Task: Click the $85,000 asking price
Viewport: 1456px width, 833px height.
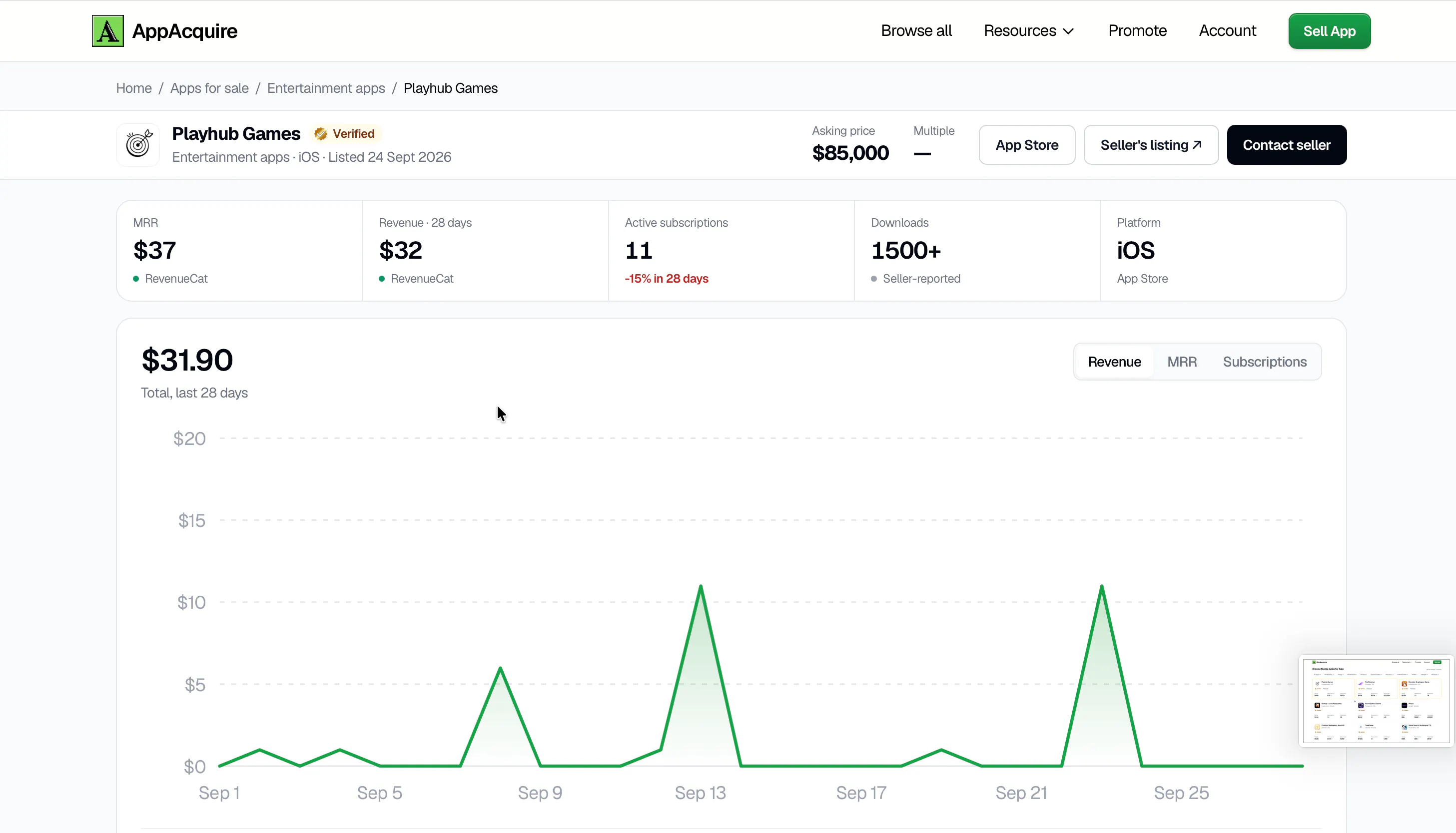Action: (850, 153)
